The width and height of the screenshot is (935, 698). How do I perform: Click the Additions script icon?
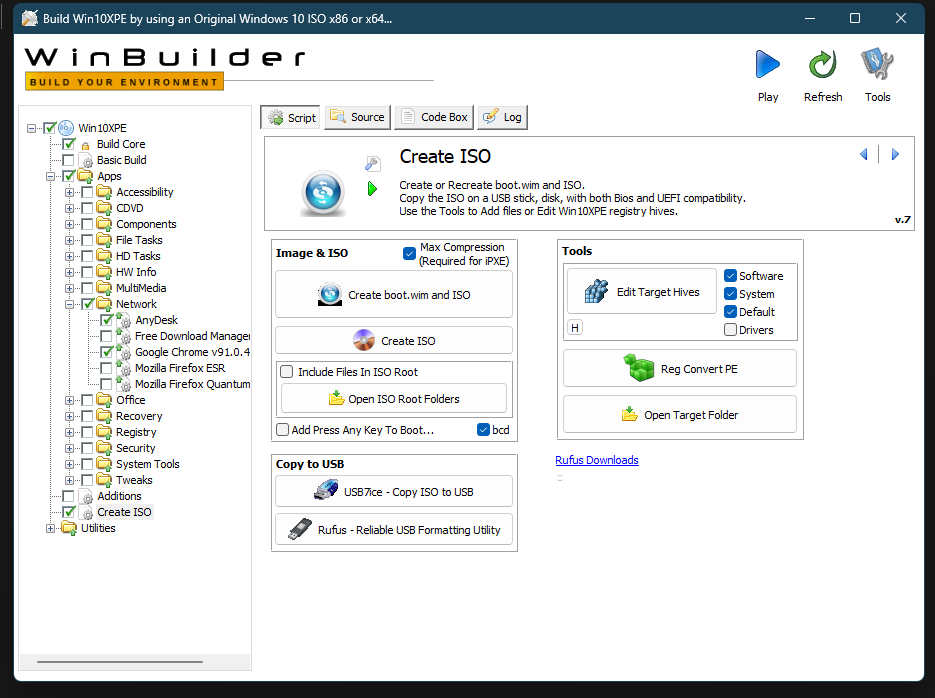[87, 497]
